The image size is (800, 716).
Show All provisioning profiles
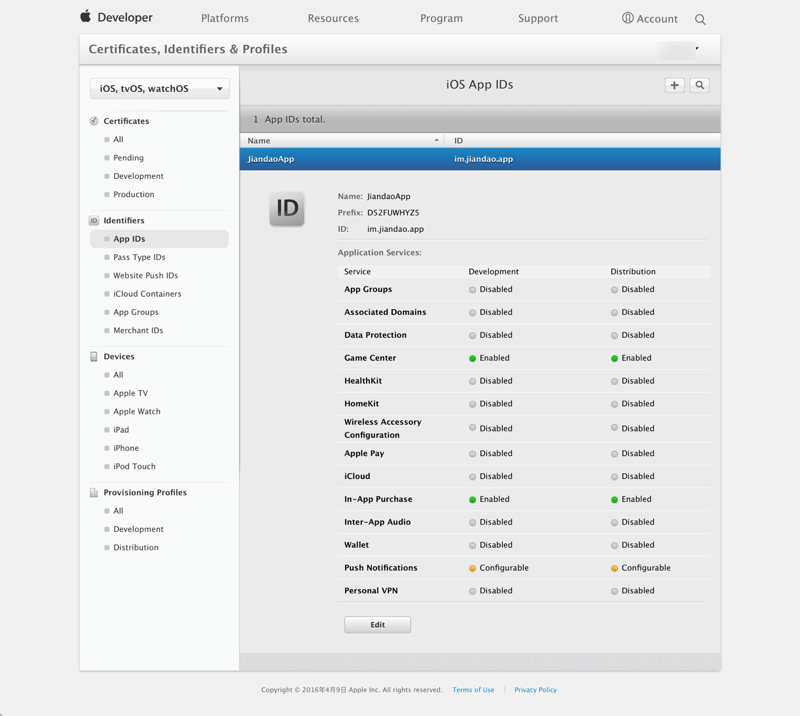tap(118, 511)
